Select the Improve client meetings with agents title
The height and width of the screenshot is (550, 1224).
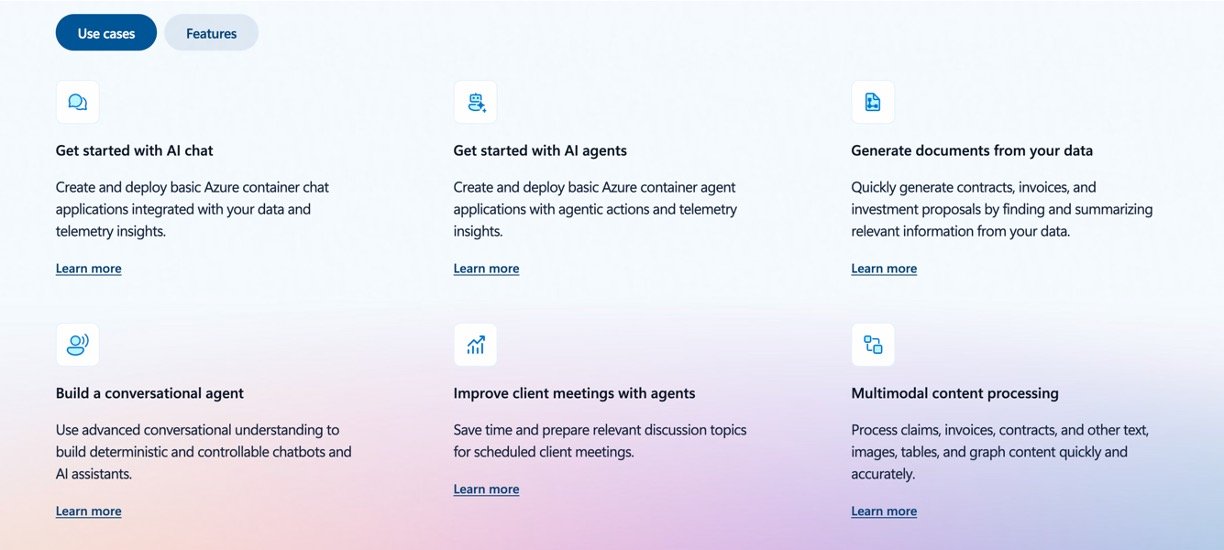[574, 394]
